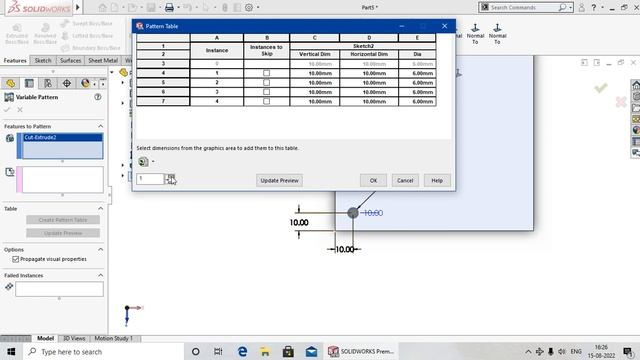This screenshot has height=360, width=640.
Task: Click Update Preview in Pattern Table dialog
Action: click(279, 180)
